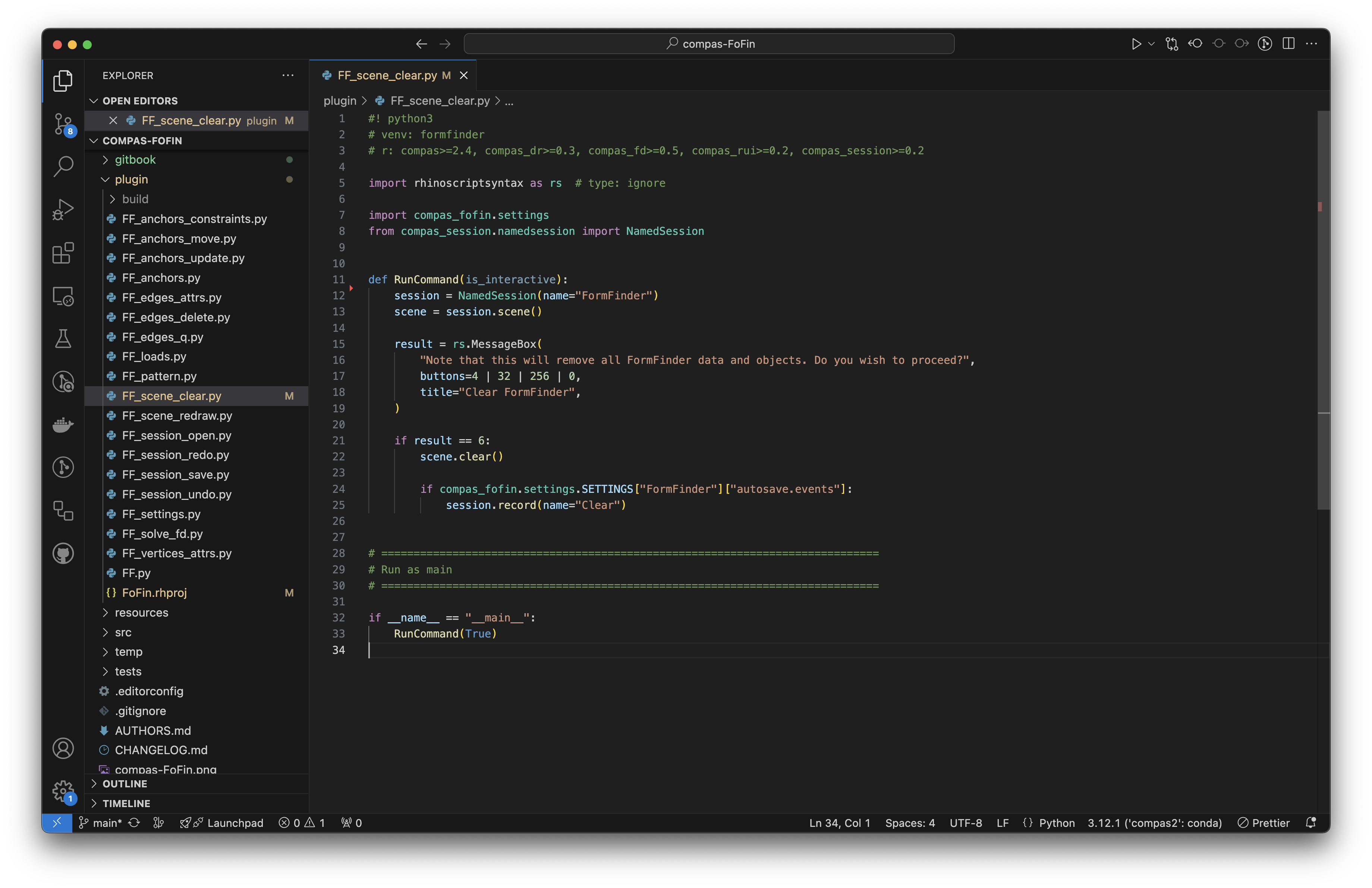Open the Testing flask view
This screenshot has height=888, width=1372.
pyautogui.click(x=63, y=339)
